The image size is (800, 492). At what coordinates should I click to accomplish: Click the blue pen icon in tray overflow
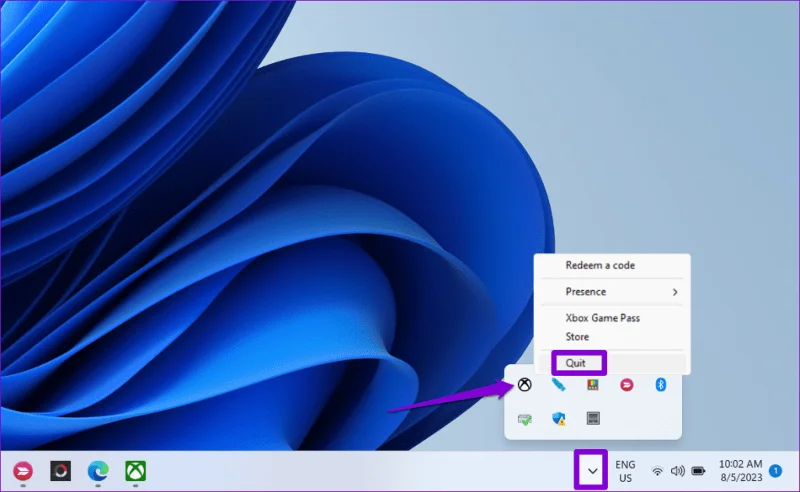click(559, 384)
